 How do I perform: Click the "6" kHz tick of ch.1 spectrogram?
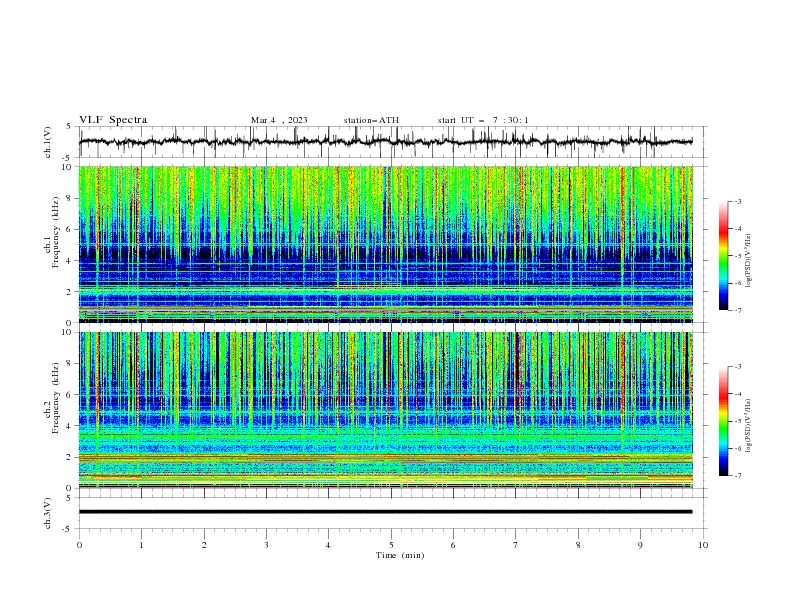pos(70,229)
